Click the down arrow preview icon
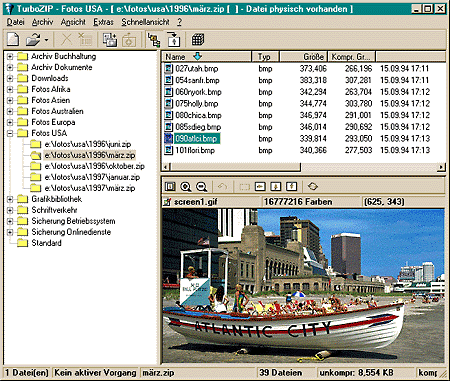 click(276, 187)
